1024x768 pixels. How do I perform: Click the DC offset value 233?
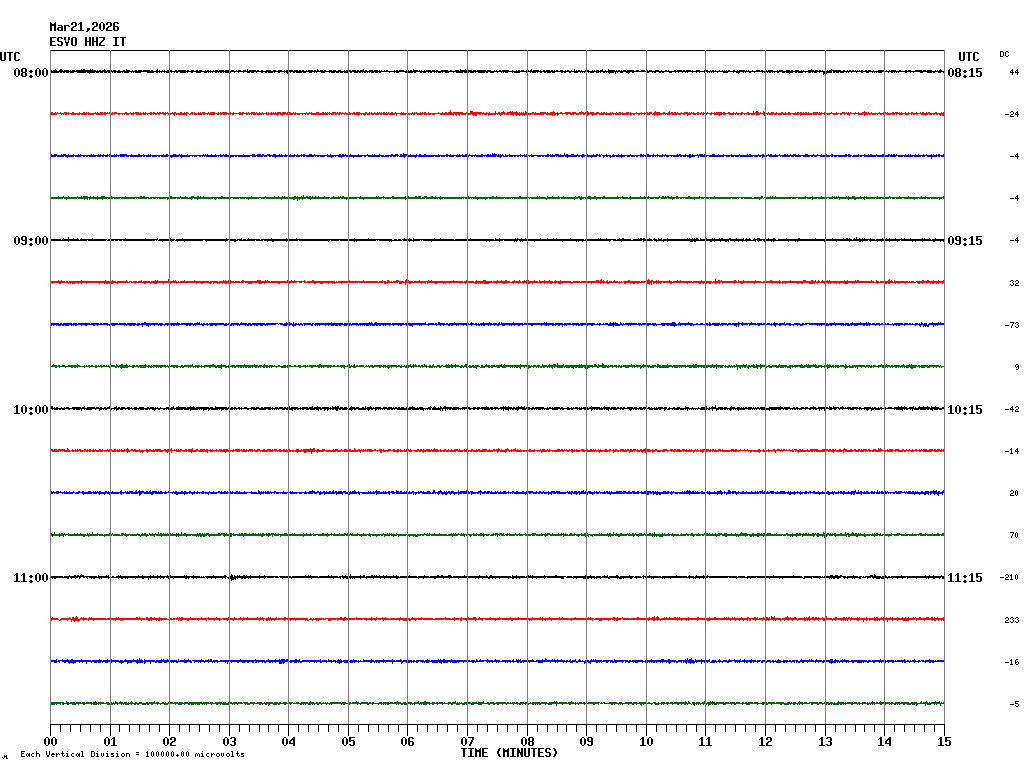(x=1012, y=620)
